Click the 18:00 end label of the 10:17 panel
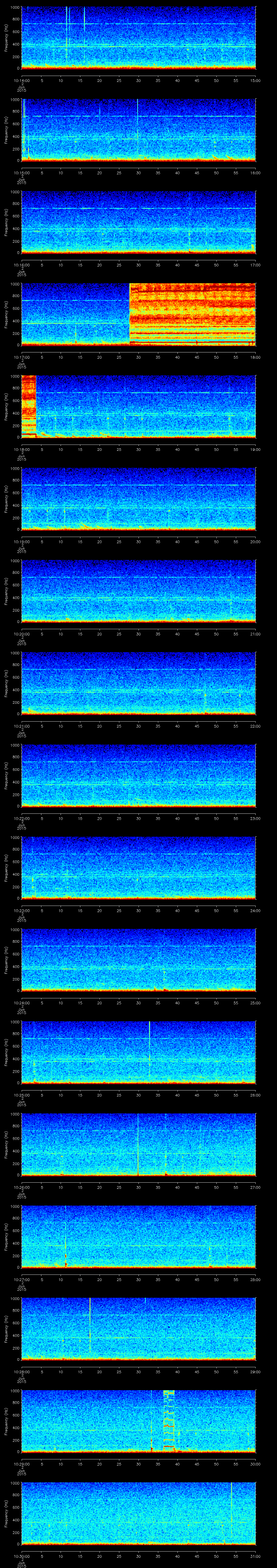The height and width of the screenshot is (1568, 277). (255, 357)
